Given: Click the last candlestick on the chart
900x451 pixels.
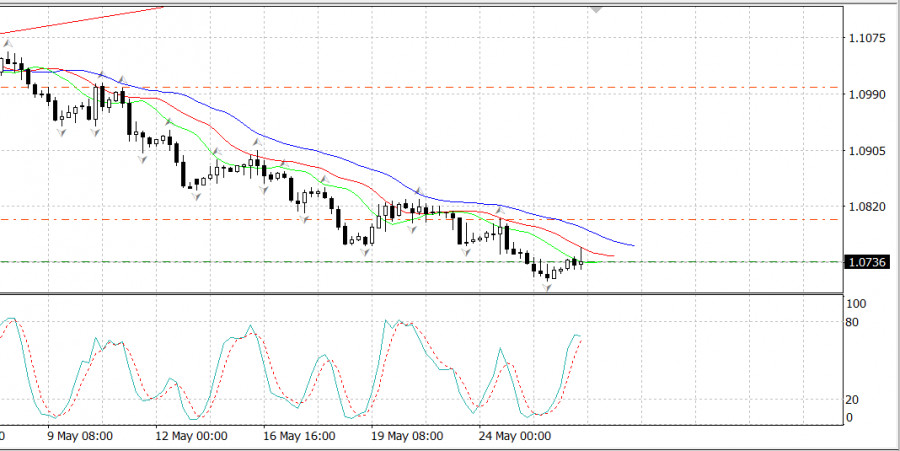Looking at the screenshot, I should pos(582,262).
